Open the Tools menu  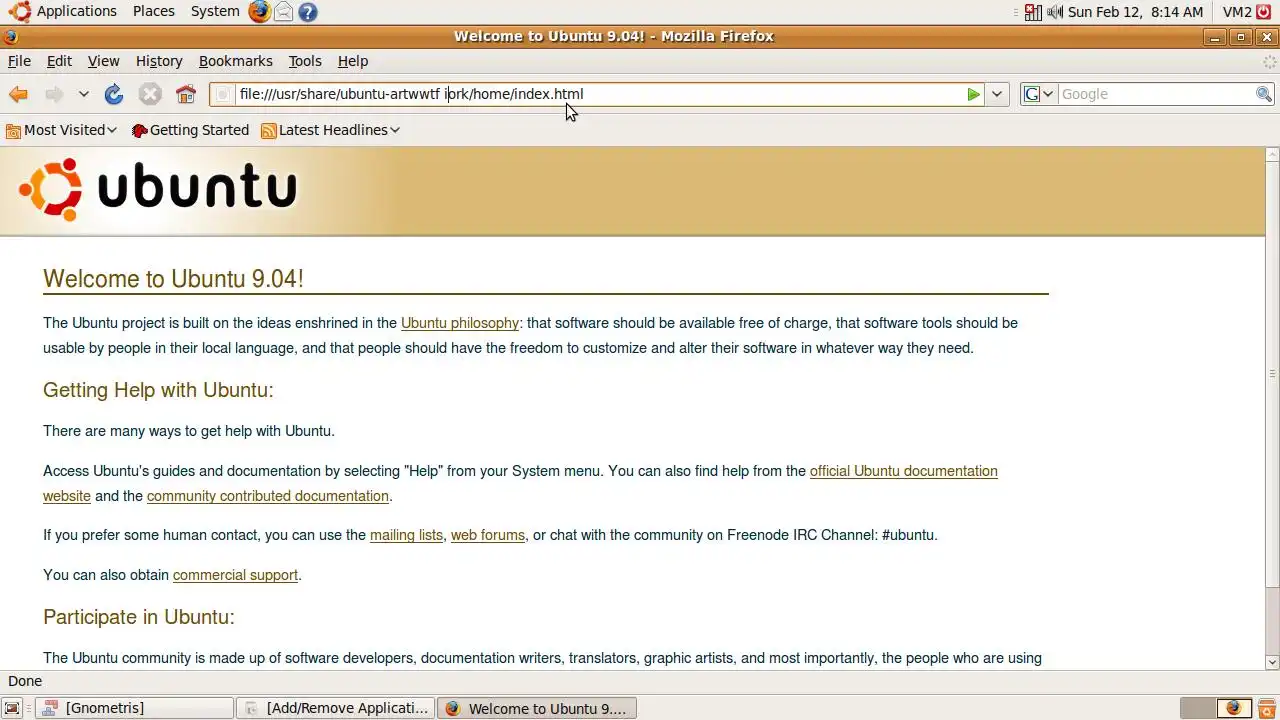pyautogui.click(x=305, y=61)
